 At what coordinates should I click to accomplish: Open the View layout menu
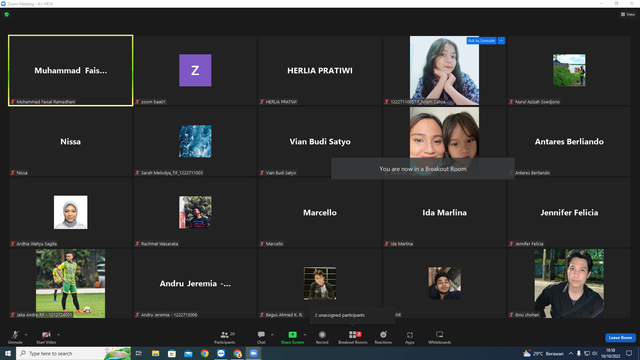point(628,14)
